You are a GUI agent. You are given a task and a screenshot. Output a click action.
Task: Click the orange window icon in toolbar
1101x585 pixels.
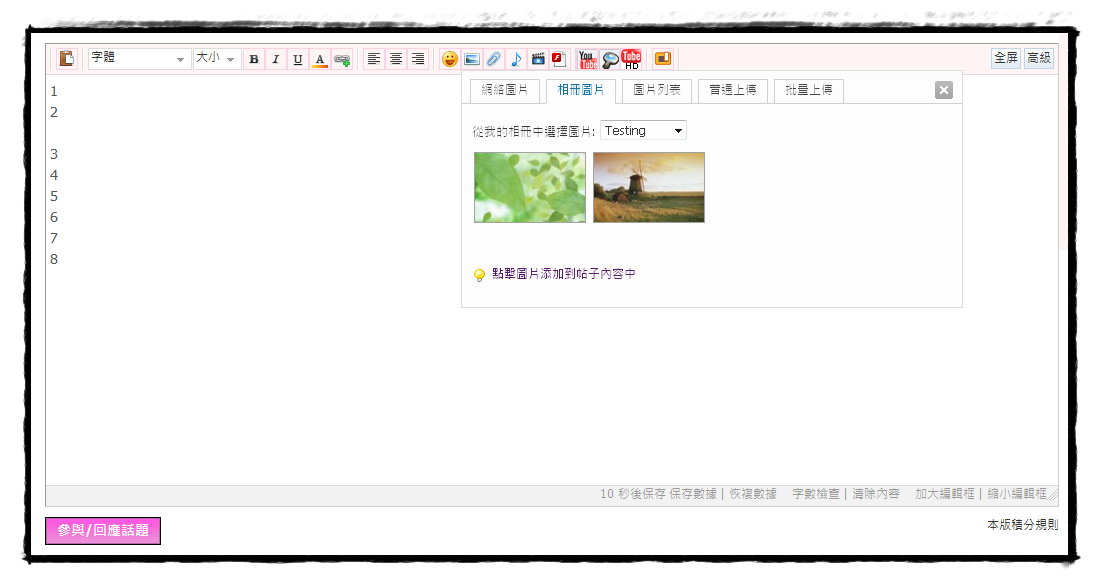pyautogui.click(x=663, y=59)
